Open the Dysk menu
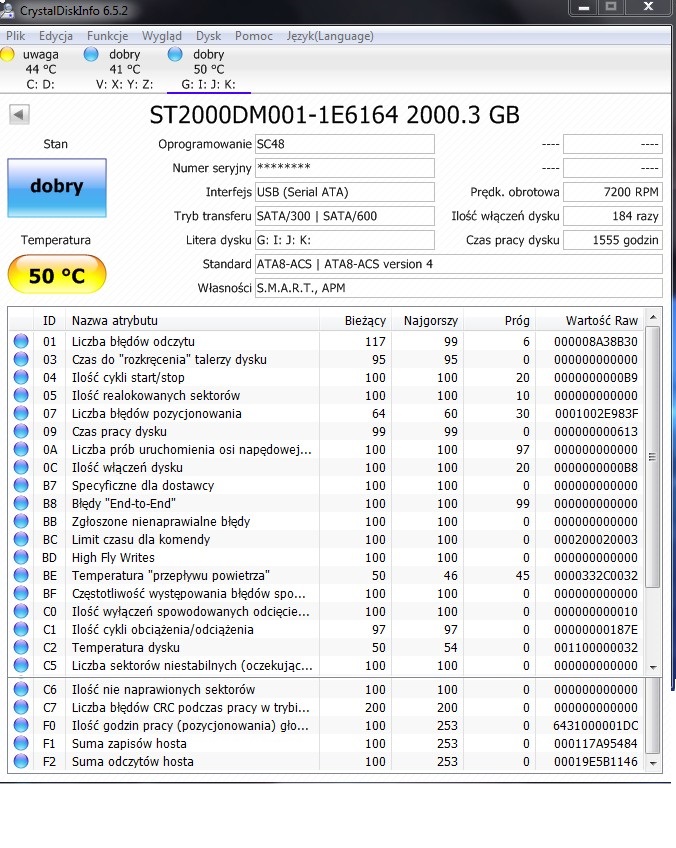Image resolution: width=676 pixels, height=848 pixels. click(208, 36)
